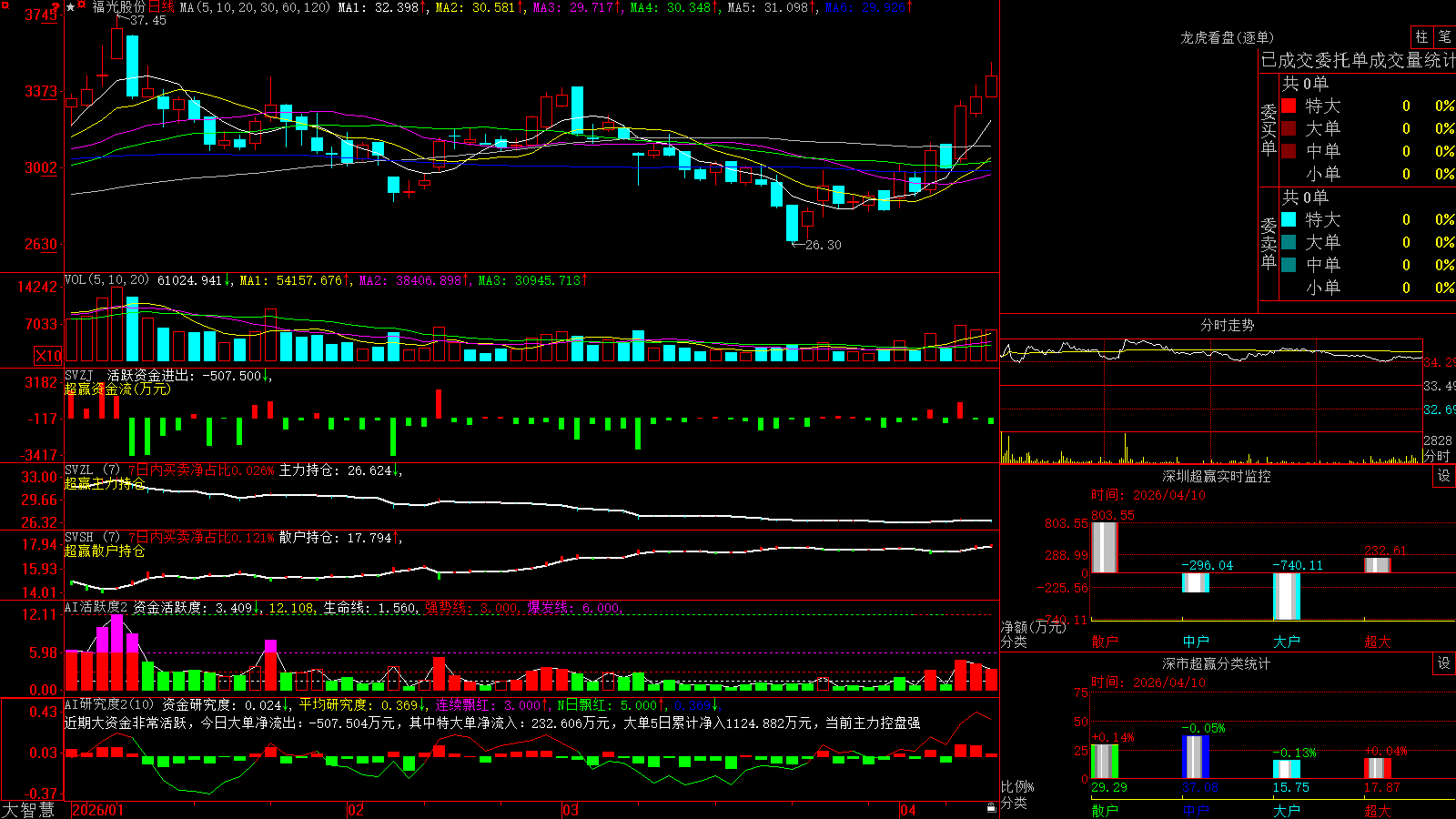The width and height of the screenshot is (1456, 819).
Task: Click the -296.04 中户 net amount bar
Action: [1196, 582]
